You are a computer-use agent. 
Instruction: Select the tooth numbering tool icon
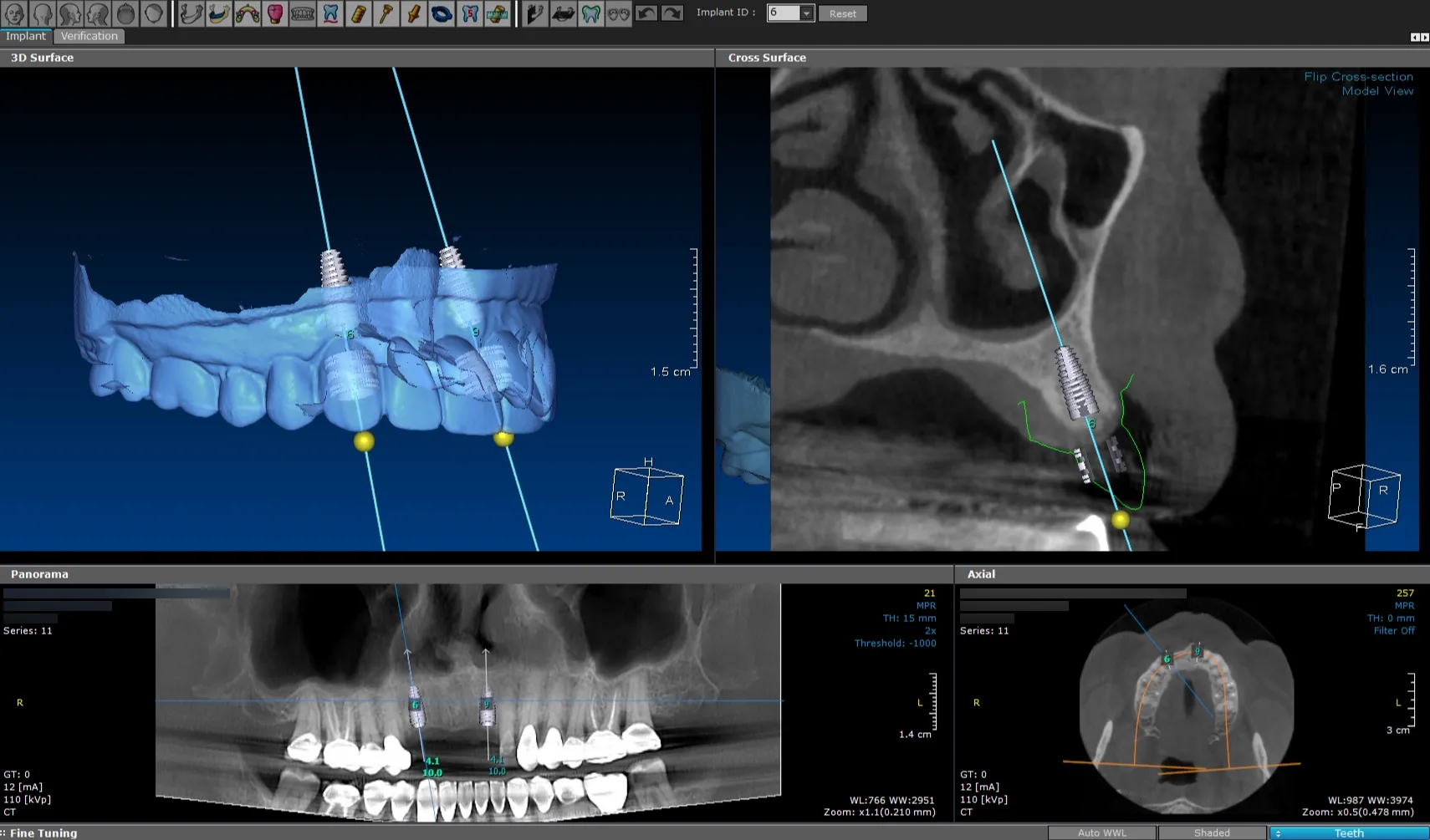click(x=468, y=13)
